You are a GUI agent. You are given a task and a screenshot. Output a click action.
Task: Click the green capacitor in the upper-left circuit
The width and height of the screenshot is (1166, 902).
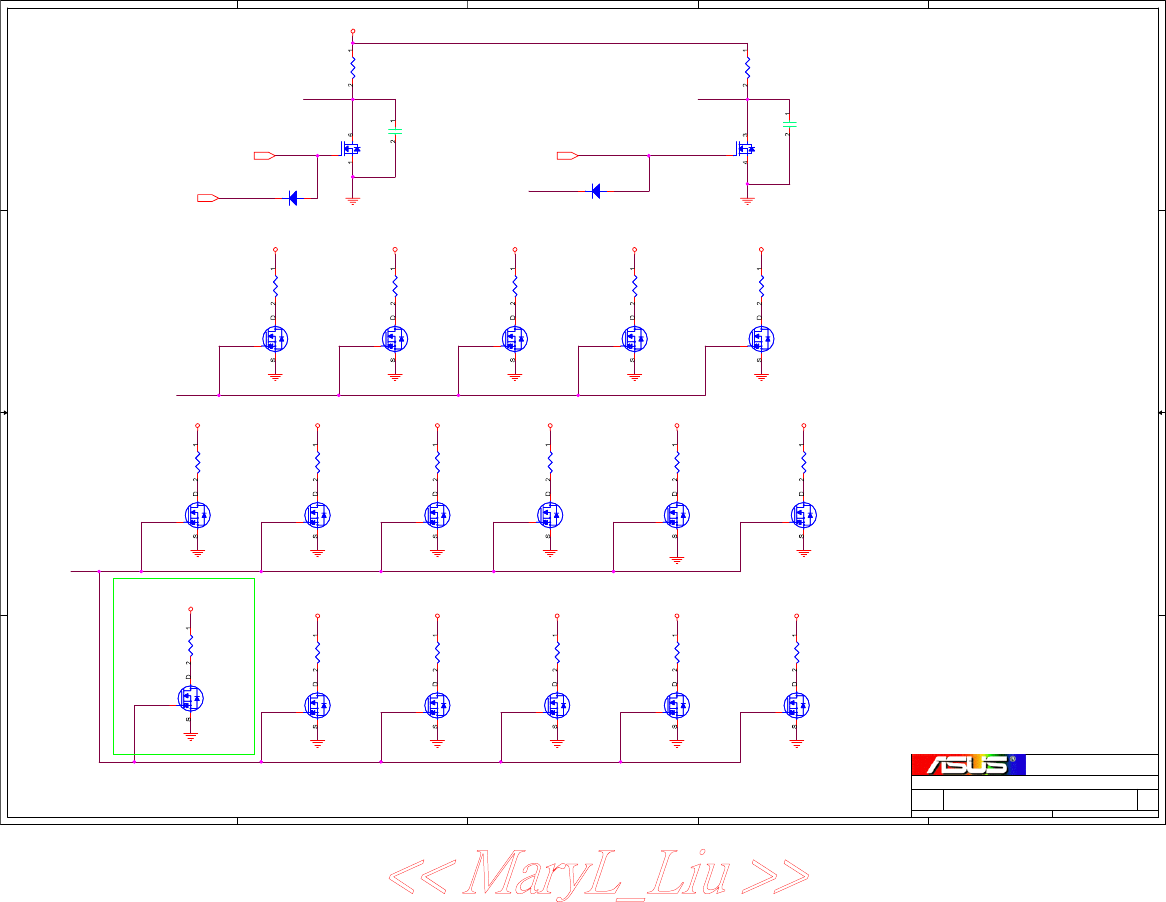(x=395, y=132)
